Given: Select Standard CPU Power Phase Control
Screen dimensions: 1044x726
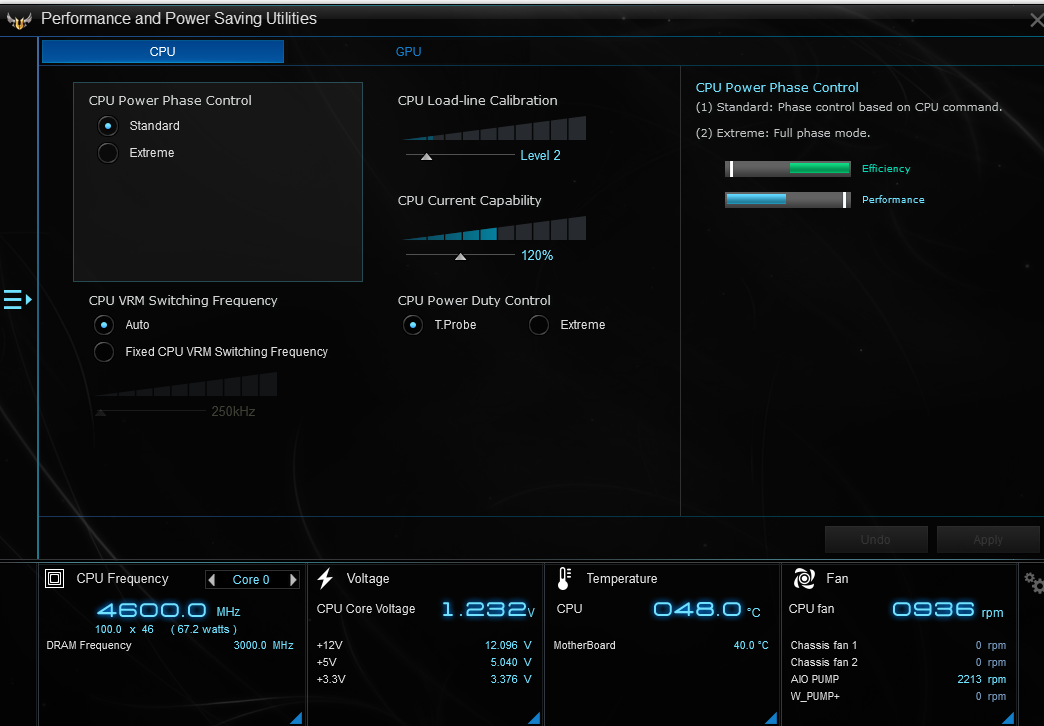Looking at the screenshot, I should [x=108, y=126].
